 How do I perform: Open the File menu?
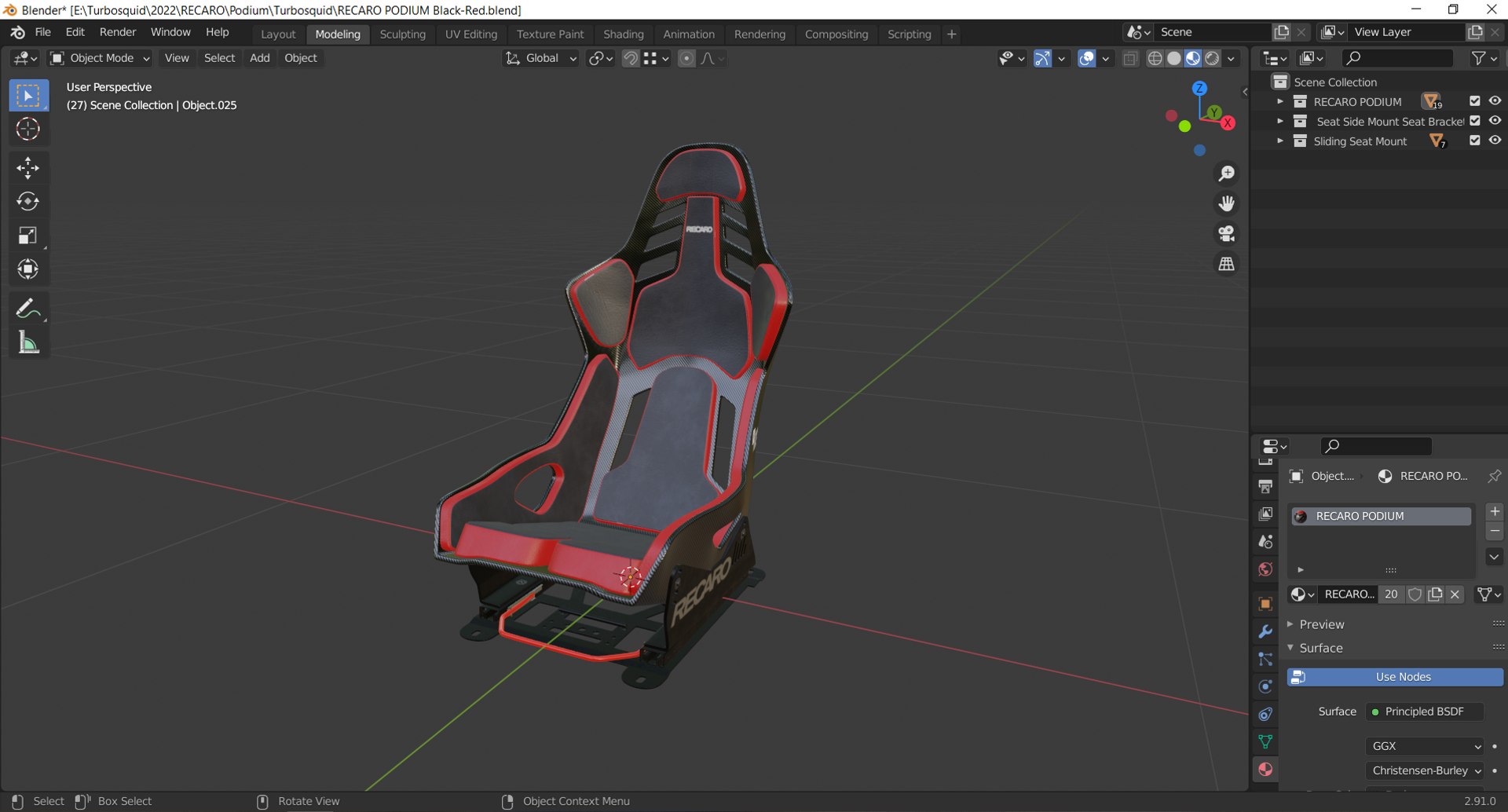click(43, 32)
